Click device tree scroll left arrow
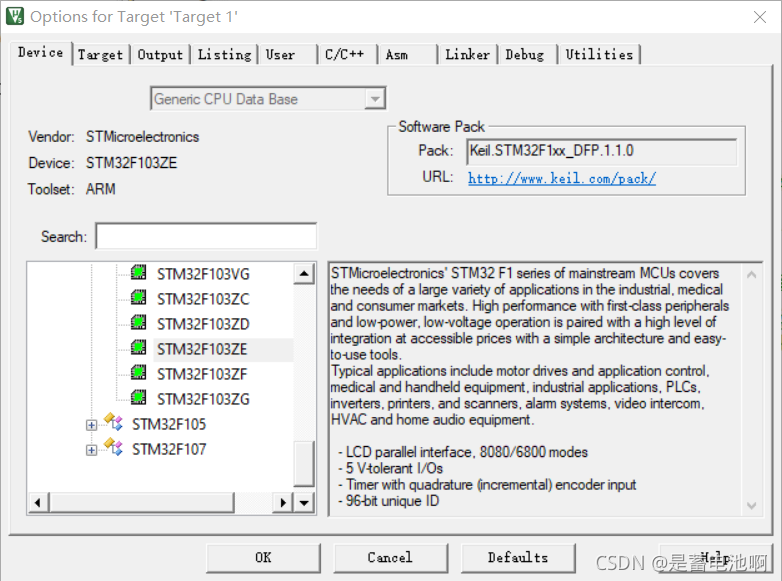The width and height of the screenshot is (782, 581). click(38, 502)
